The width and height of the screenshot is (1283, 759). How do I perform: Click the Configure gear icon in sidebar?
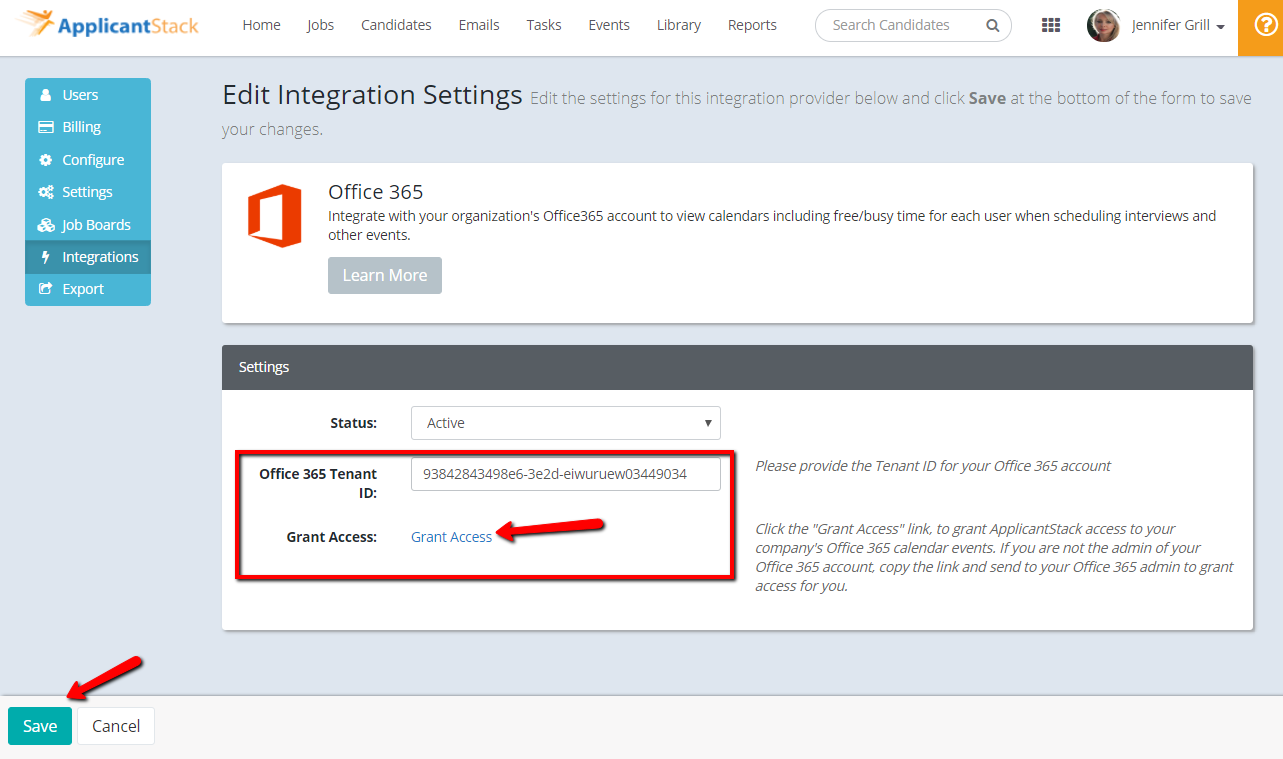click(45, 160)
